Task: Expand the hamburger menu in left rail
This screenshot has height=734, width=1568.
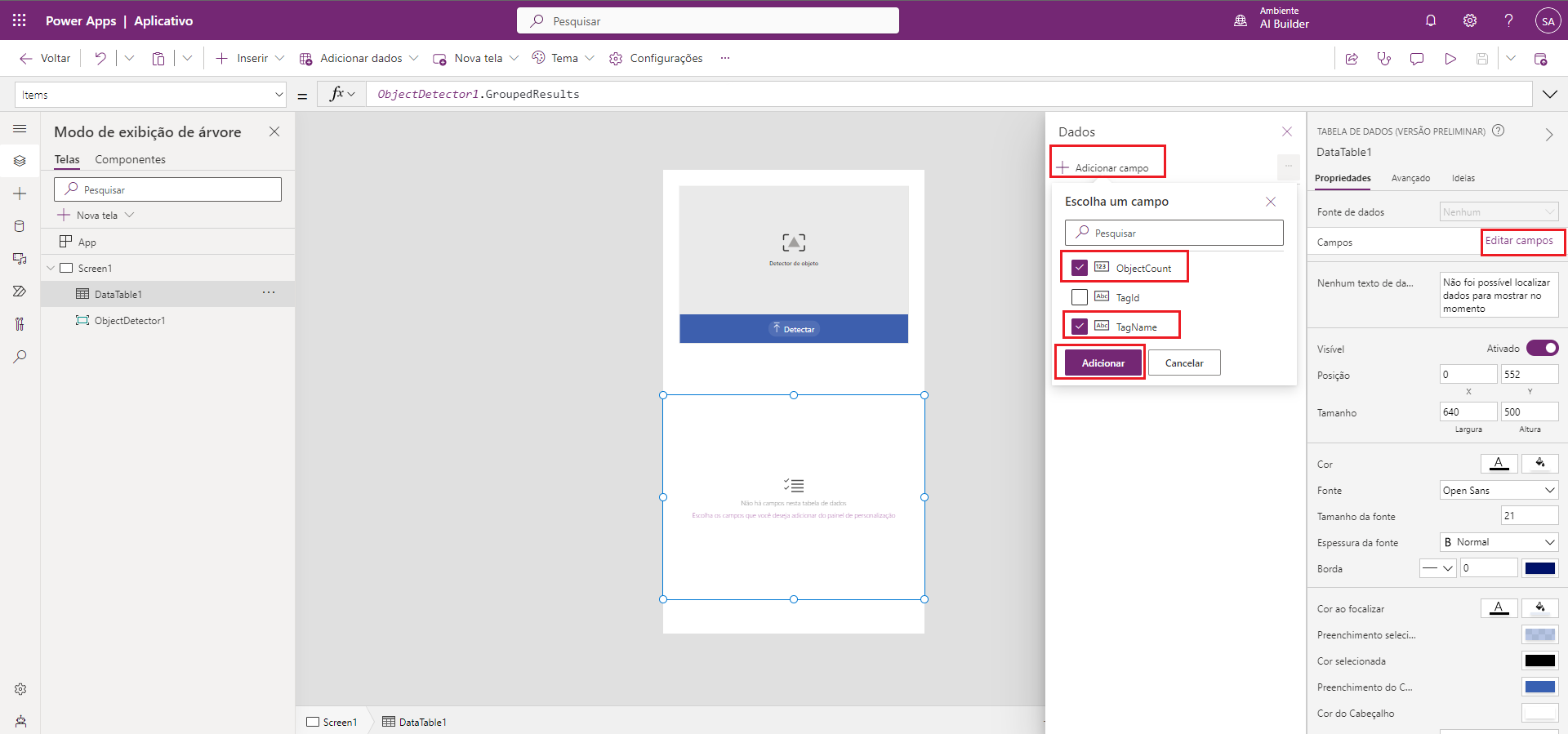Action: [x=20, y=129]
